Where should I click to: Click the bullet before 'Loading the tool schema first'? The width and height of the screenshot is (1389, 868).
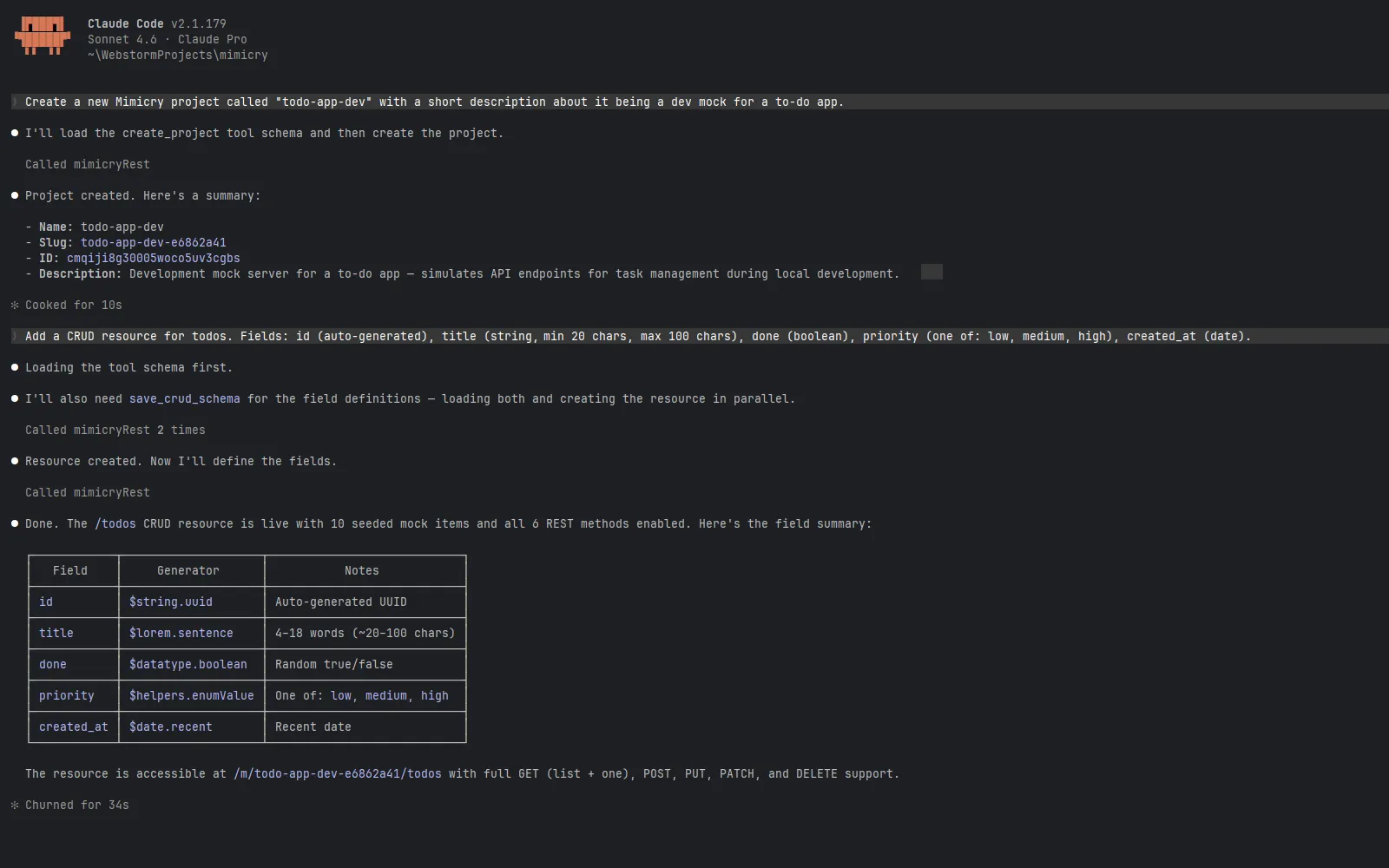15,368
